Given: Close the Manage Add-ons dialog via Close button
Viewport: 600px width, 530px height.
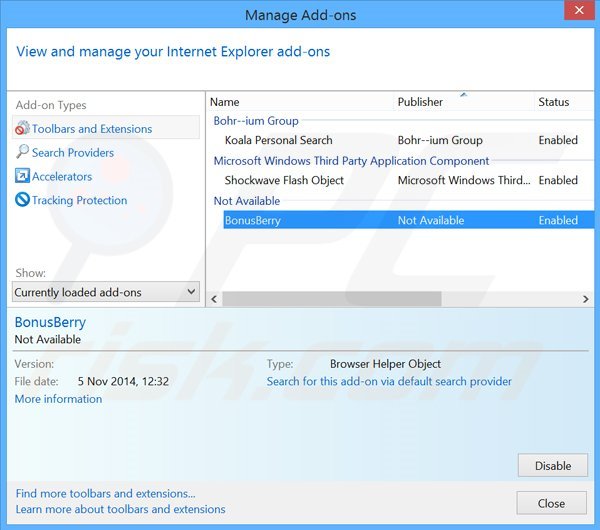Looking at the screenshot, I should click(x=551, y=503).
